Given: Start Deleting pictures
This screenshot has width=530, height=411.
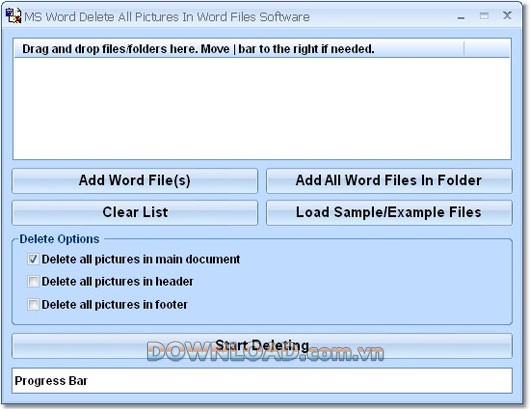Looking at the screenshot, I should pyautogui.click(x=262, y=346).
